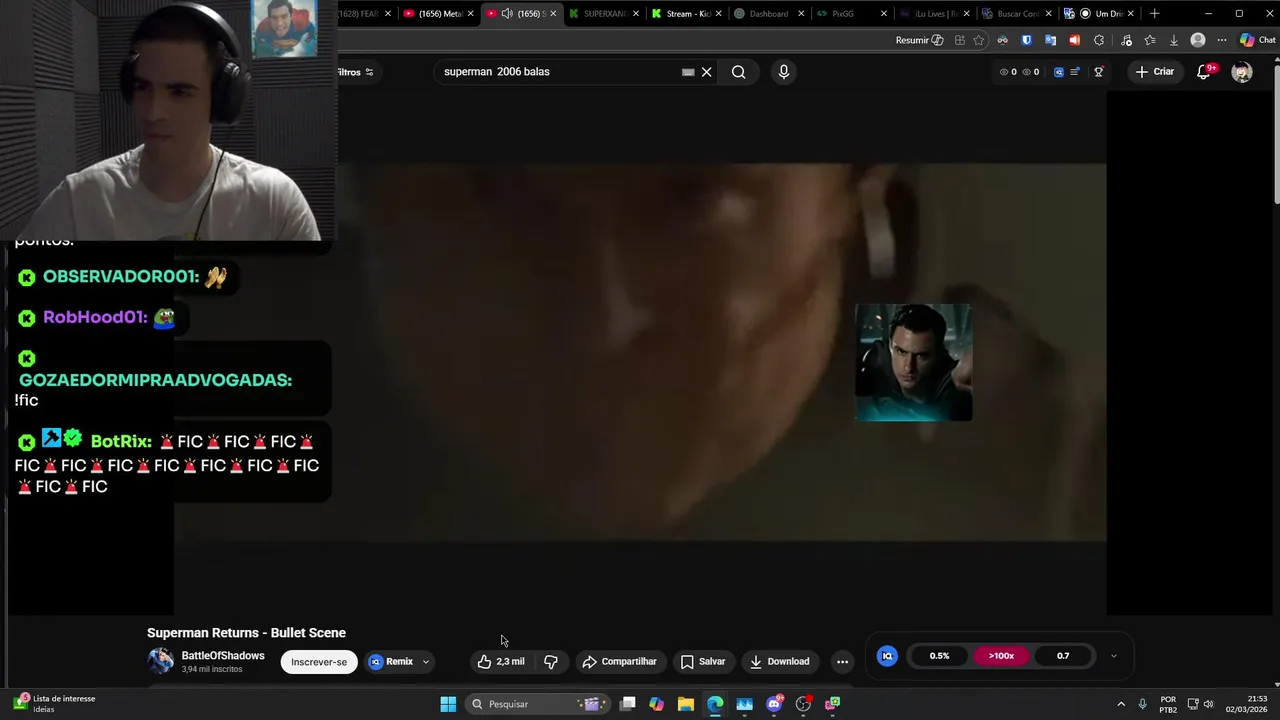Screen dimensions: 1280x720
Task: Click the Criar button
Action: [1154, 72]
